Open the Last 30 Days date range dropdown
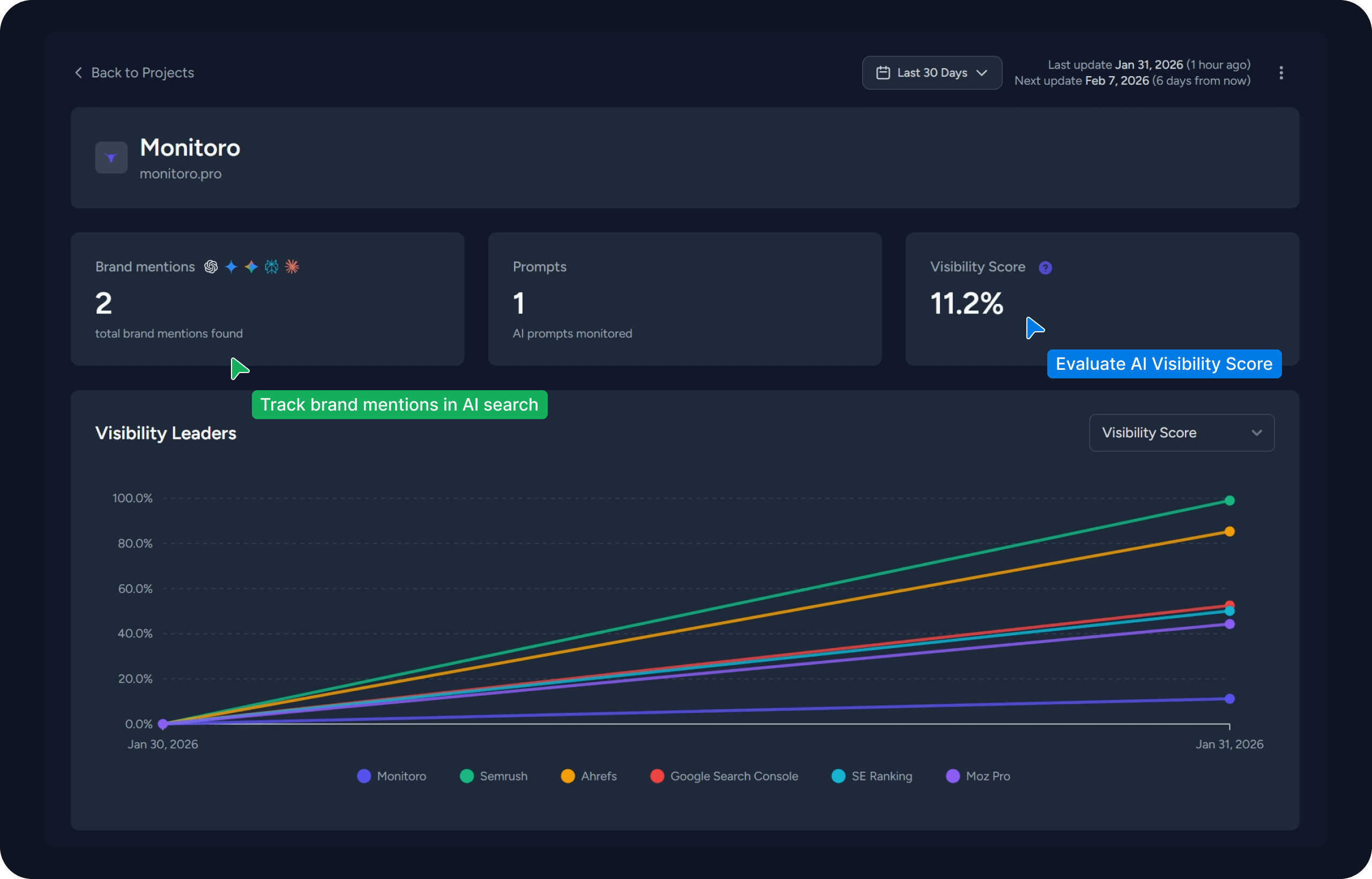 931,72
